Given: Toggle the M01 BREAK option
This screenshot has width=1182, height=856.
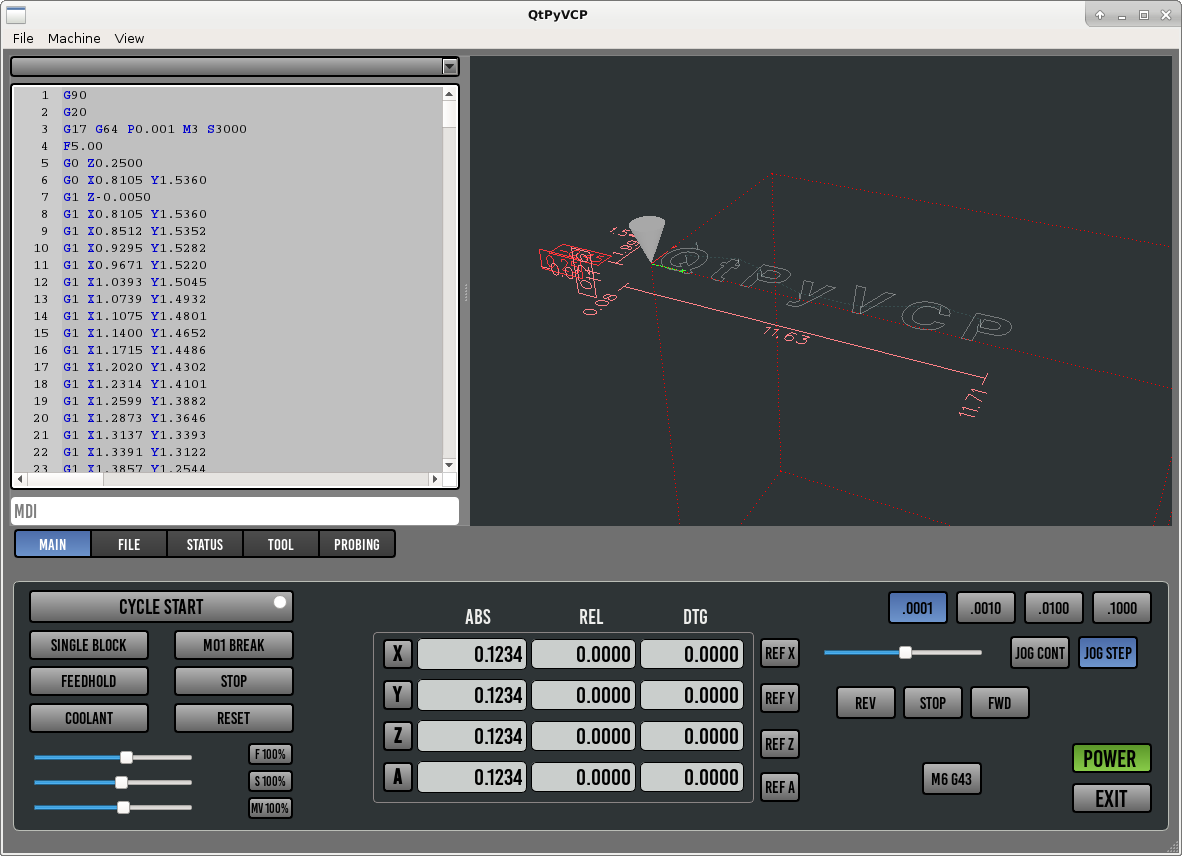Looking at the screenshot, I should 234,645.
